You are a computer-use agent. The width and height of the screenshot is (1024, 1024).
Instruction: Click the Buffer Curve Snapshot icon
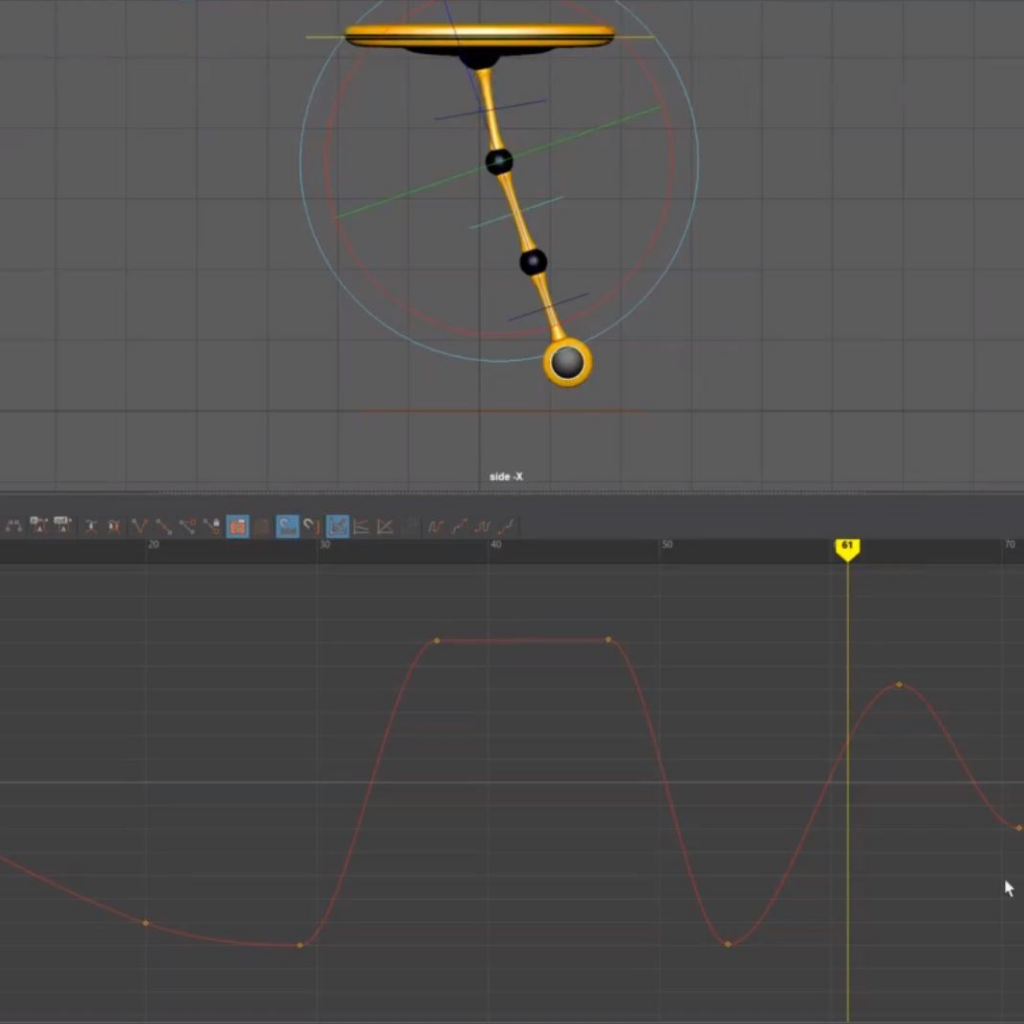coord(91,526)
